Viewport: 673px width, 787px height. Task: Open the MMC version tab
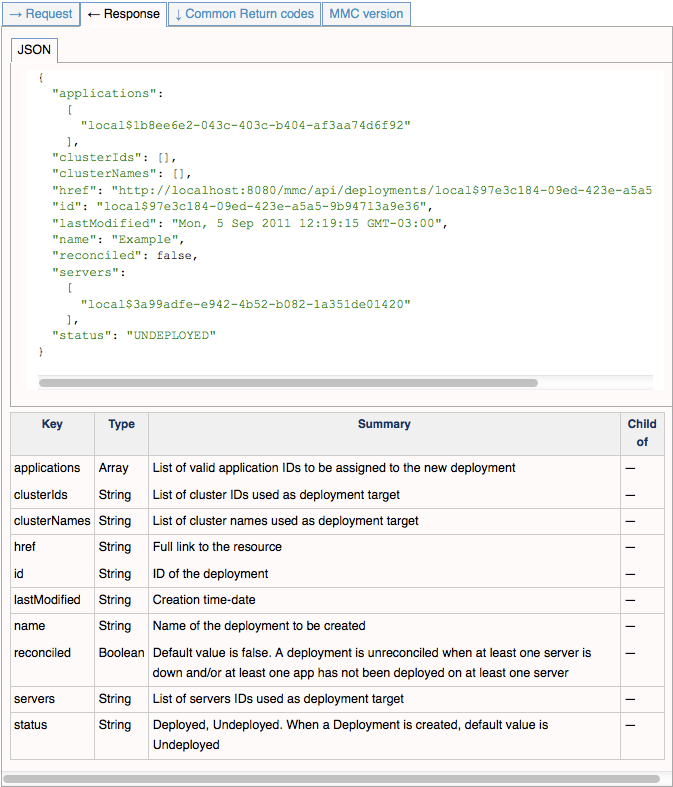(366, 14)
